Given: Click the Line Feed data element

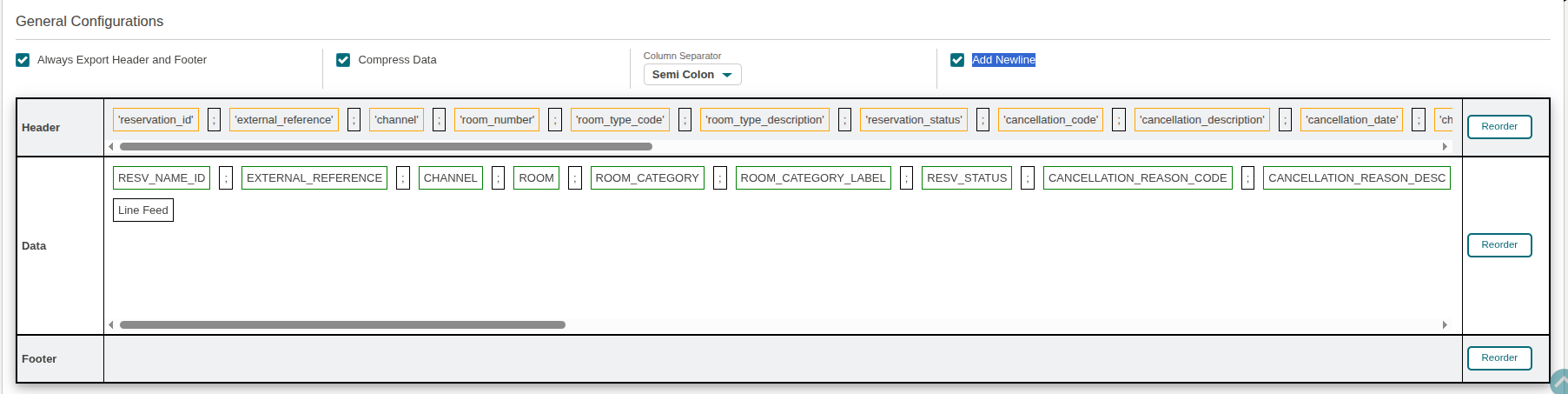Looking at the screenshot, I should click(143, 210).
